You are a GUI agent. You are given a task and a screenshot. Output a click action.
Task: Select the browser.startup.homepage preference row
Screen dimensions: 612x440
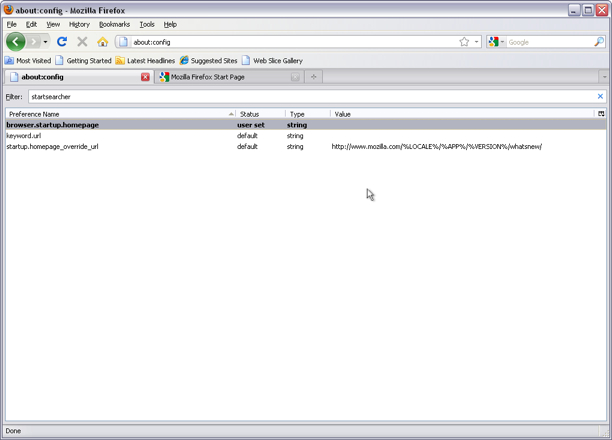tap(306, 125)
